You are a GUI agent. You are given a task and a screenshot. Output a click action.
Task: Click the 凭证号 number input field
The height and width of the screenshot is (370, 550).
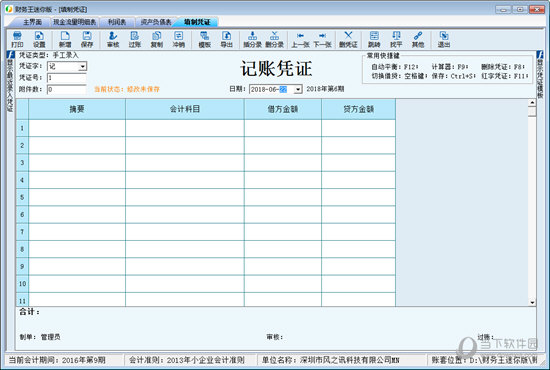[67, 78]
